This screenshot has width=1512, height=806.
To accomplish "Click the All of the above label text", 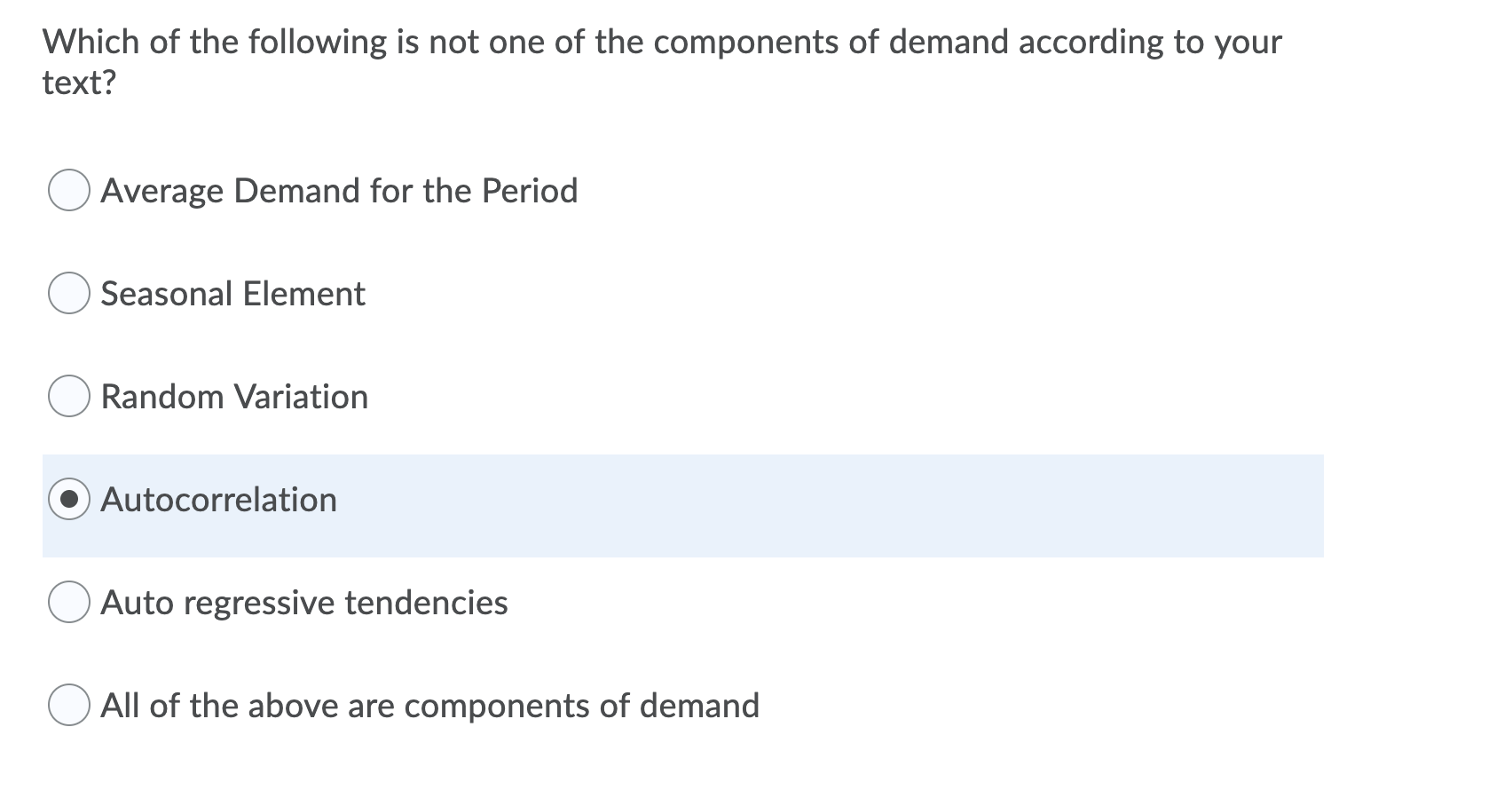I will coord(430,705).
